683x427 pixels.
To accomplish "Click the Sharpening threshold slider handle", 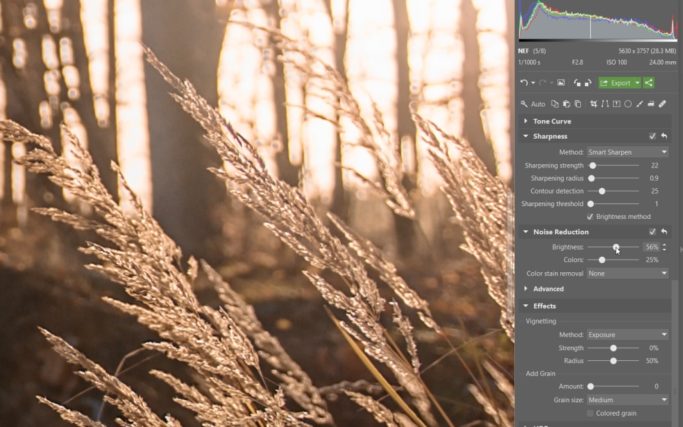I will pos(591,204).
